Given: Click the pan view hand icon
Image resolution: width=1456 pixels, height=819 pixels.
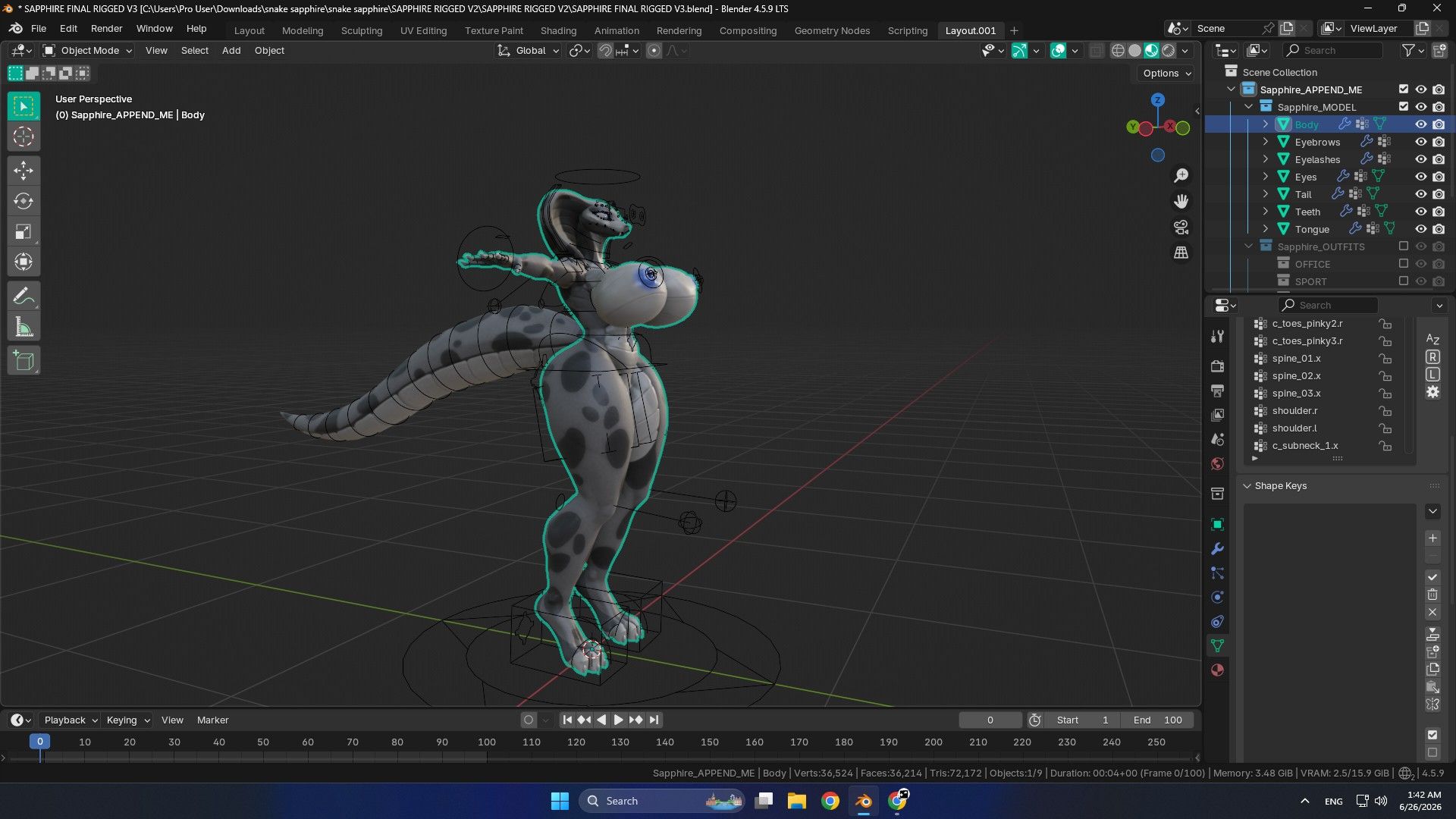Looking at the screenshot, I should (1181, 201).
